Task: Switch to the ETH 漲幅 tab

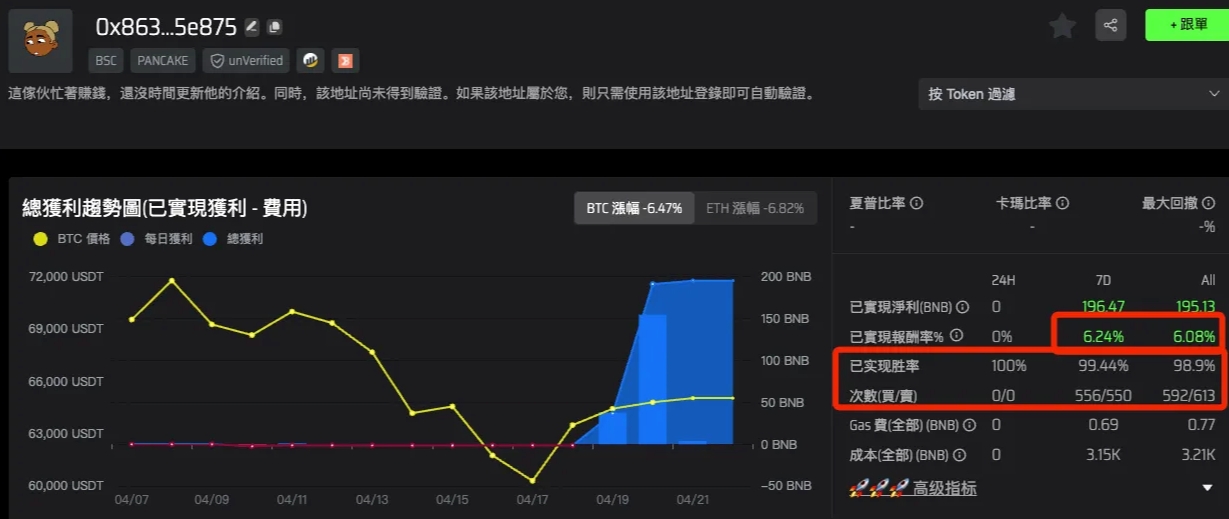Action: tap(754, 209)
